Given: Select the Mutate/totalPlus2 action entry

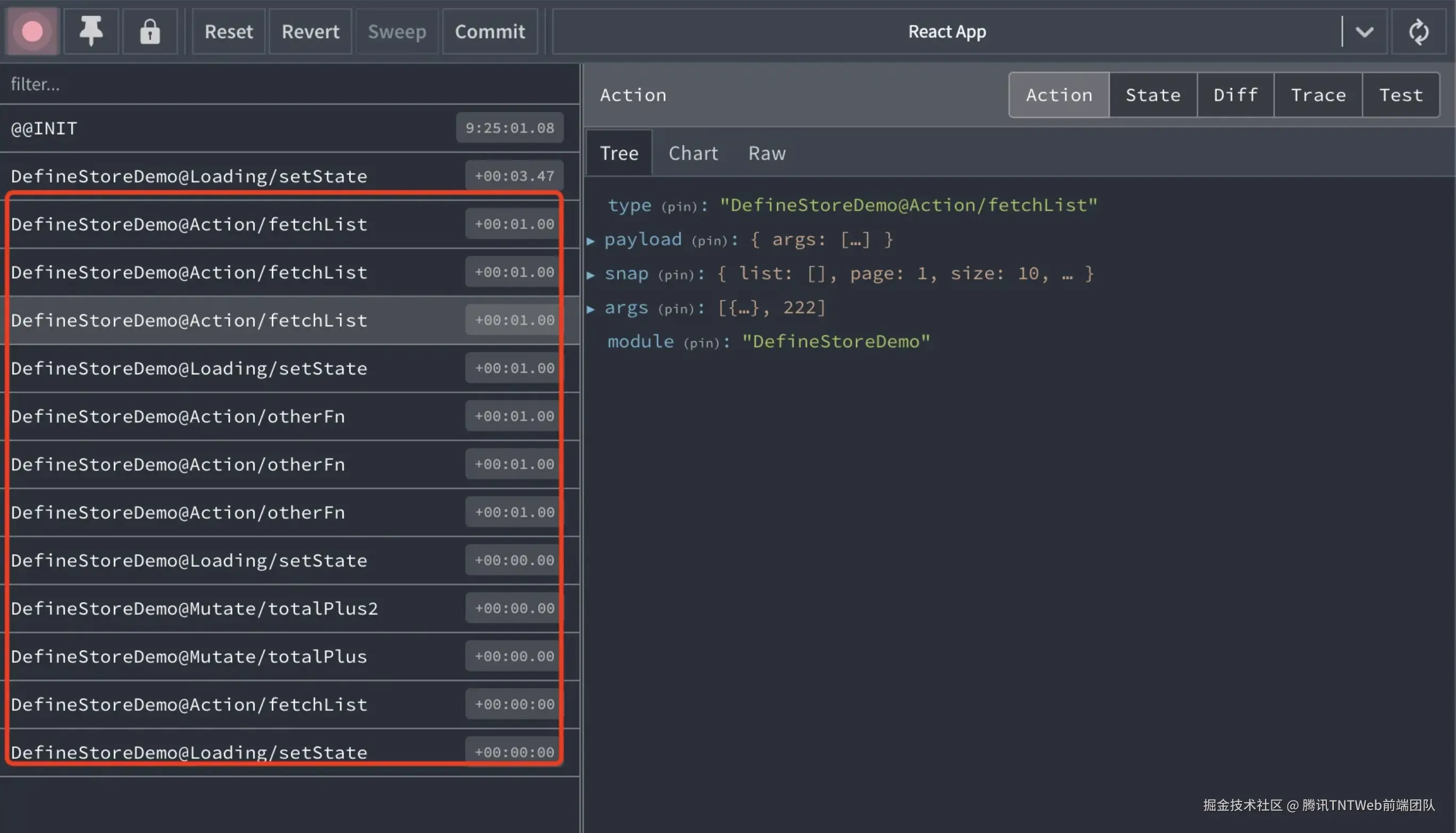Looking at the screenshot, I should click(229, 608).
